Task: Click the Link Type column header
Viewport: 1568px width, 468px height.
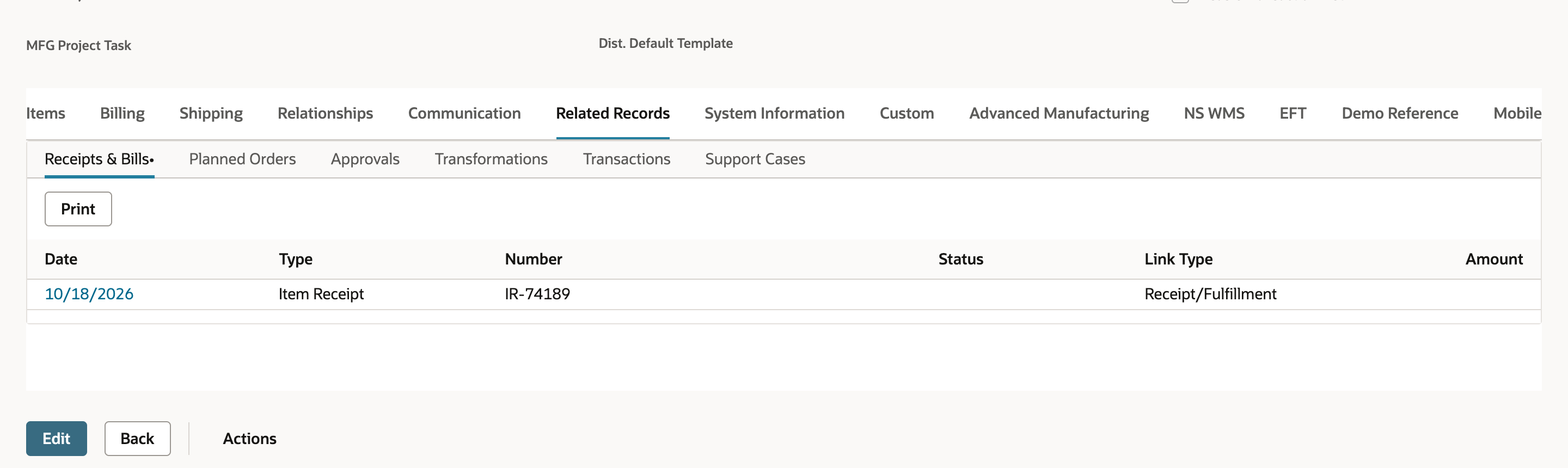Action: point(1178,259)
